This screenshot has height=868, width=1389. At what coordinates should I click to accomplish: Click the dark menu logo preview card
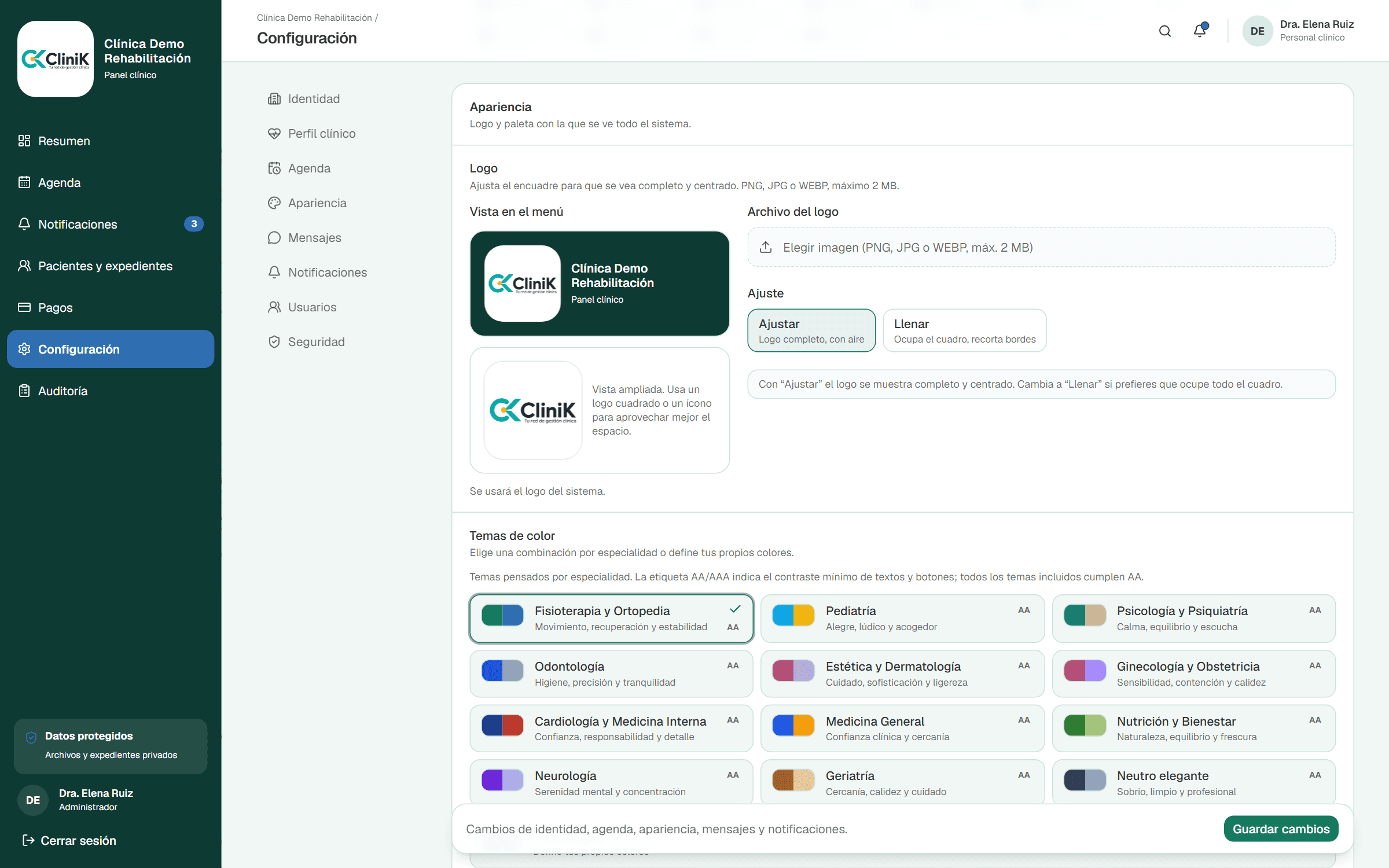pos(600,284)
